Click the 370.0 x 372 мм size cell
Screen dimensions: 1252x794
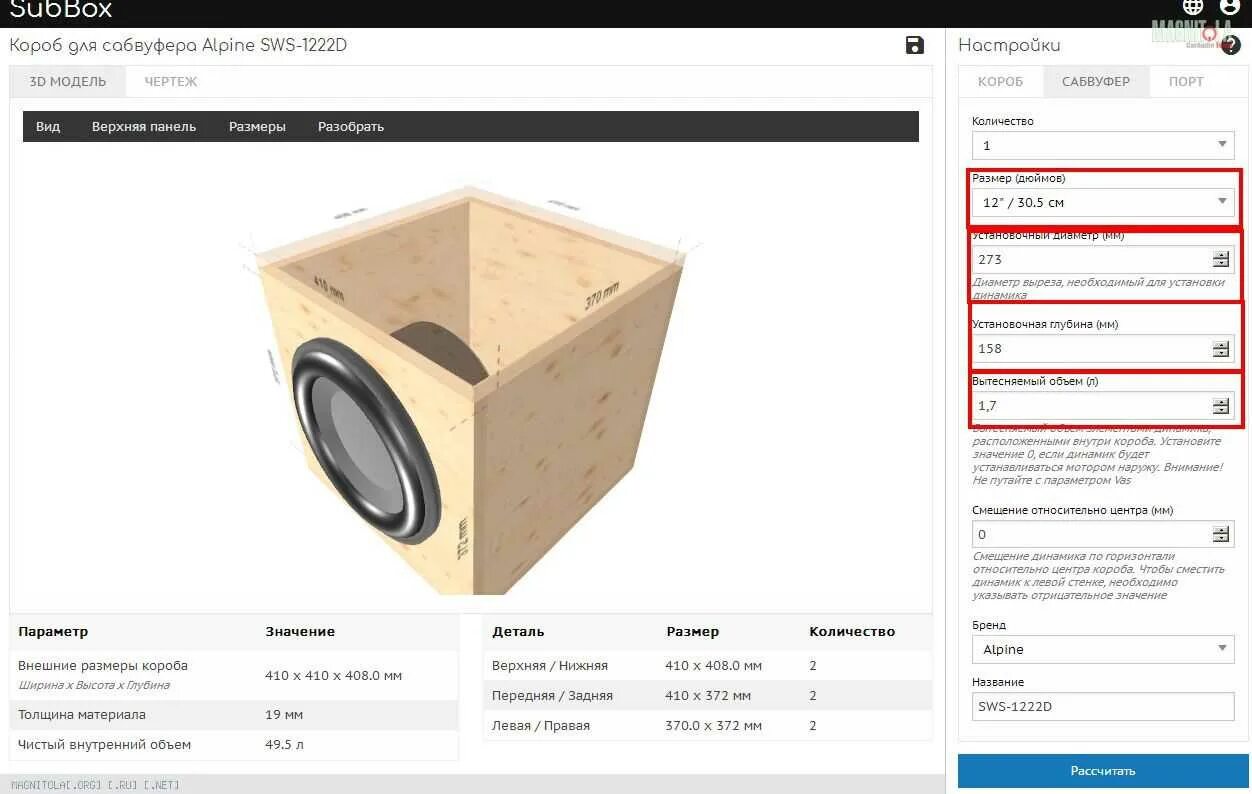(x=713, y=725)
